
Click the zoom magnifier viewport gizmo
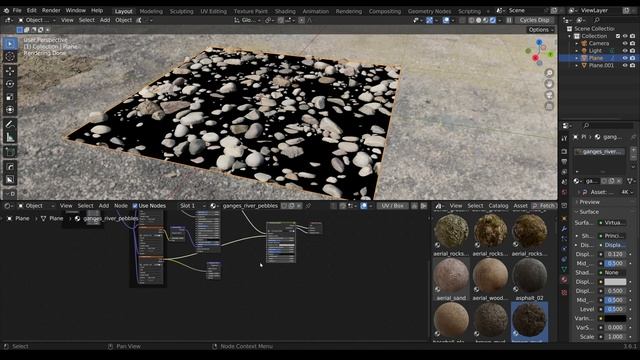pos(549,73)
